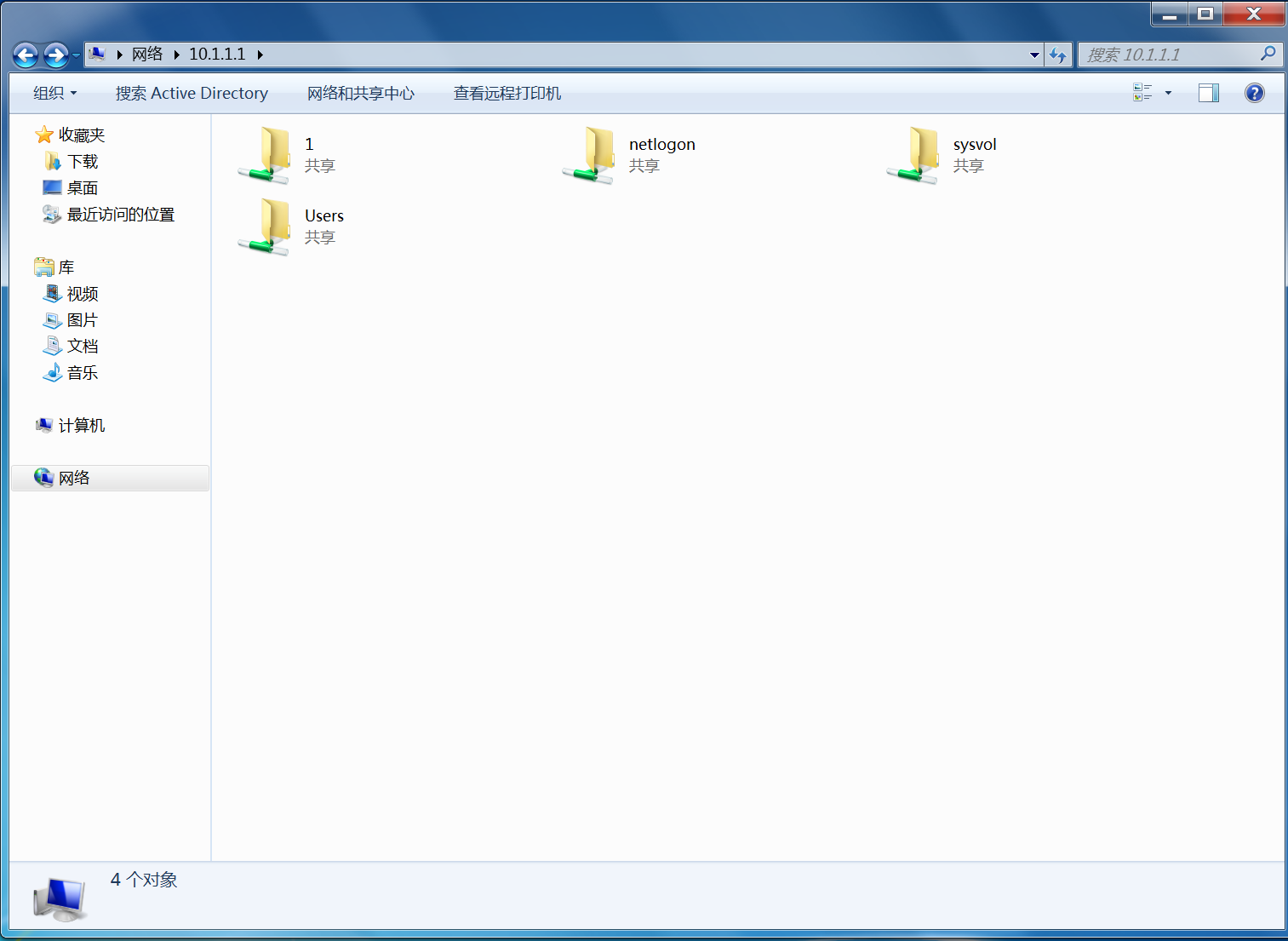This screenshot has width=1288, height=941.
Task: Minimize the Explorer window
Action: point(1170,14)
